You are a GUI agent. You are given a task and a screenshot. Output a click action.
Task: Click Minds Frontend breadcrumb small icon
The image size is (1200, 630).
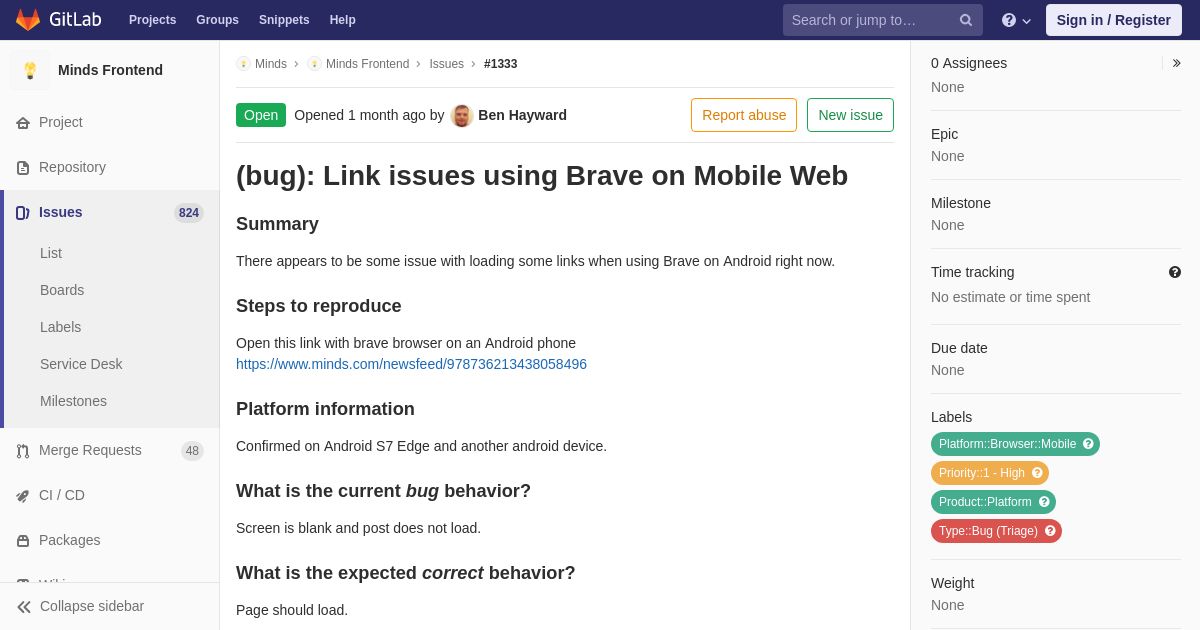click(314, 64)
